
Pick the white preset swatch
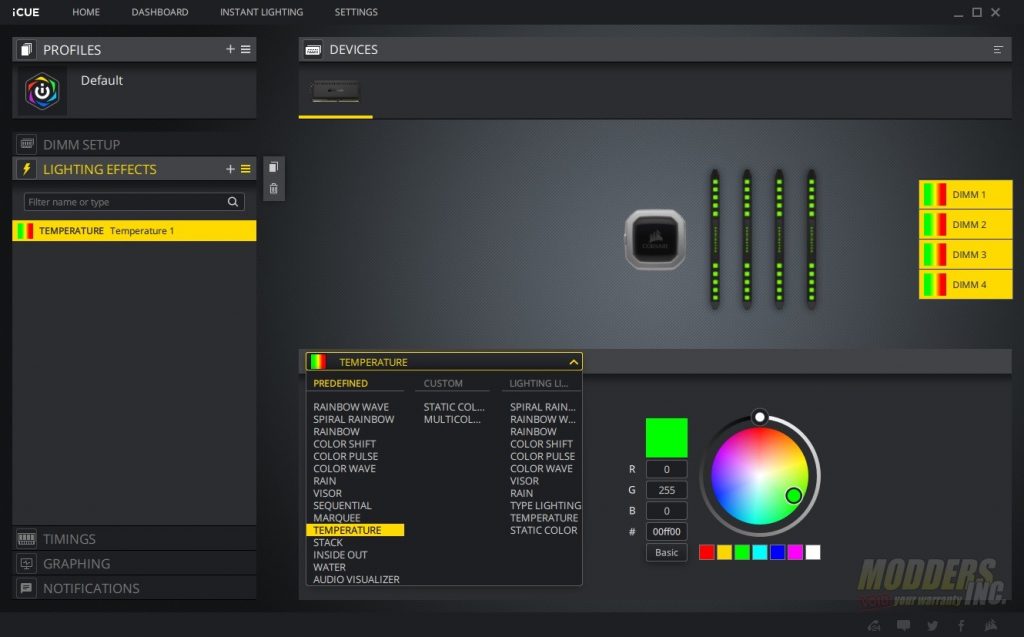(x=812, y=552)
